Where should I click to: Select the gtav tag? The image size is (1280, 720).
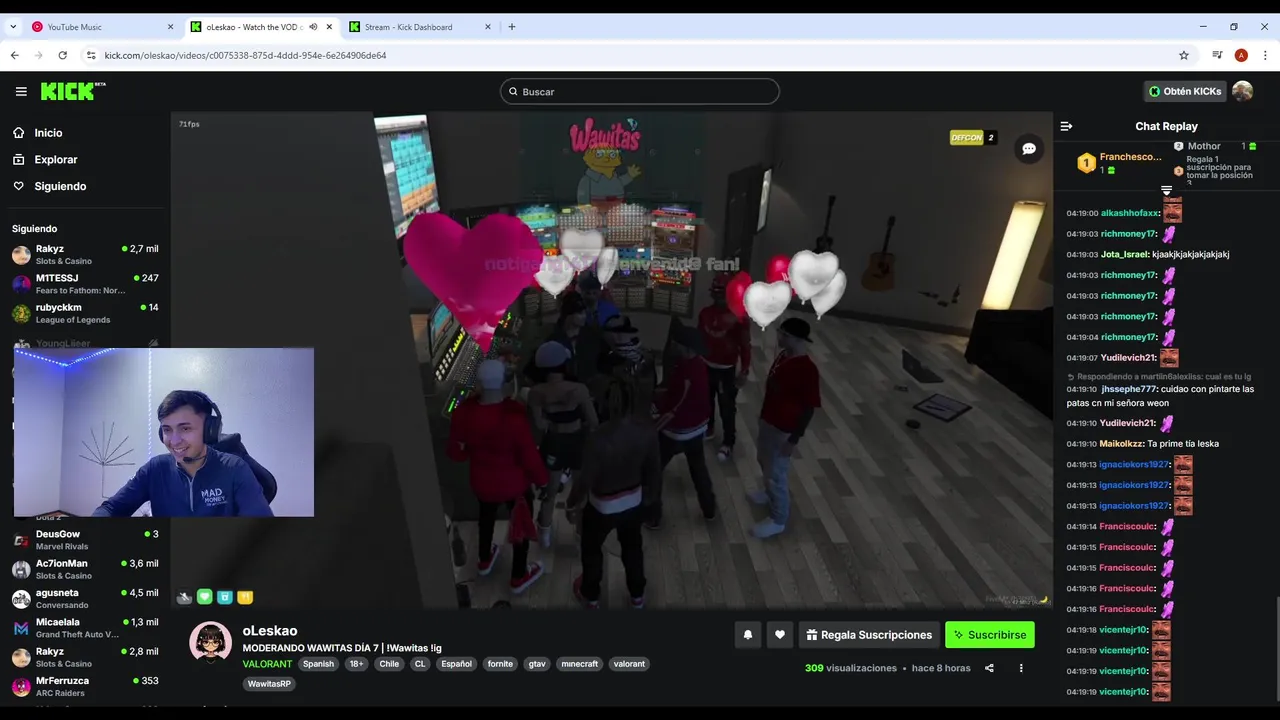[537, 664]
